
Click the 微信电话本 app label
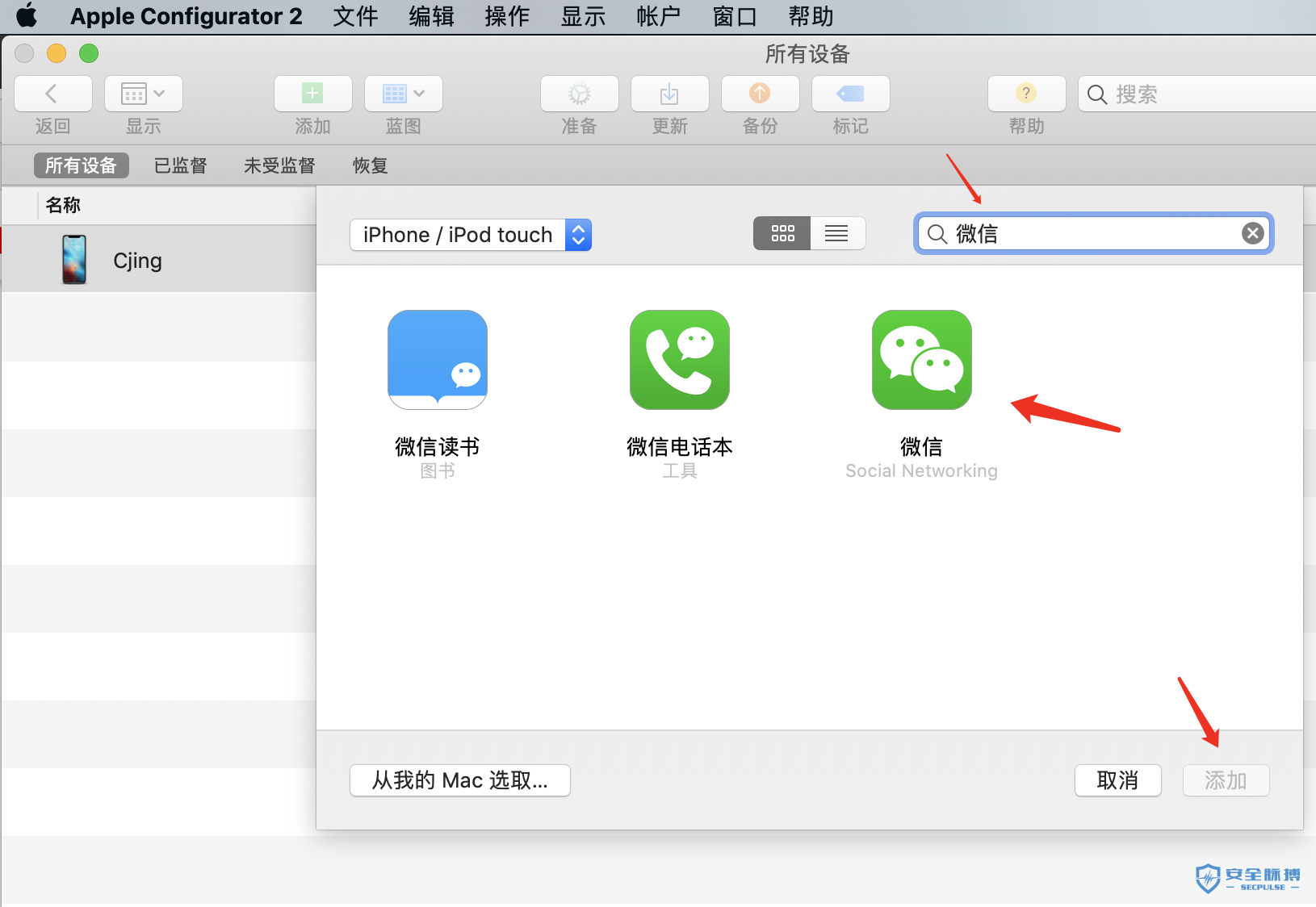click(680, 446)
